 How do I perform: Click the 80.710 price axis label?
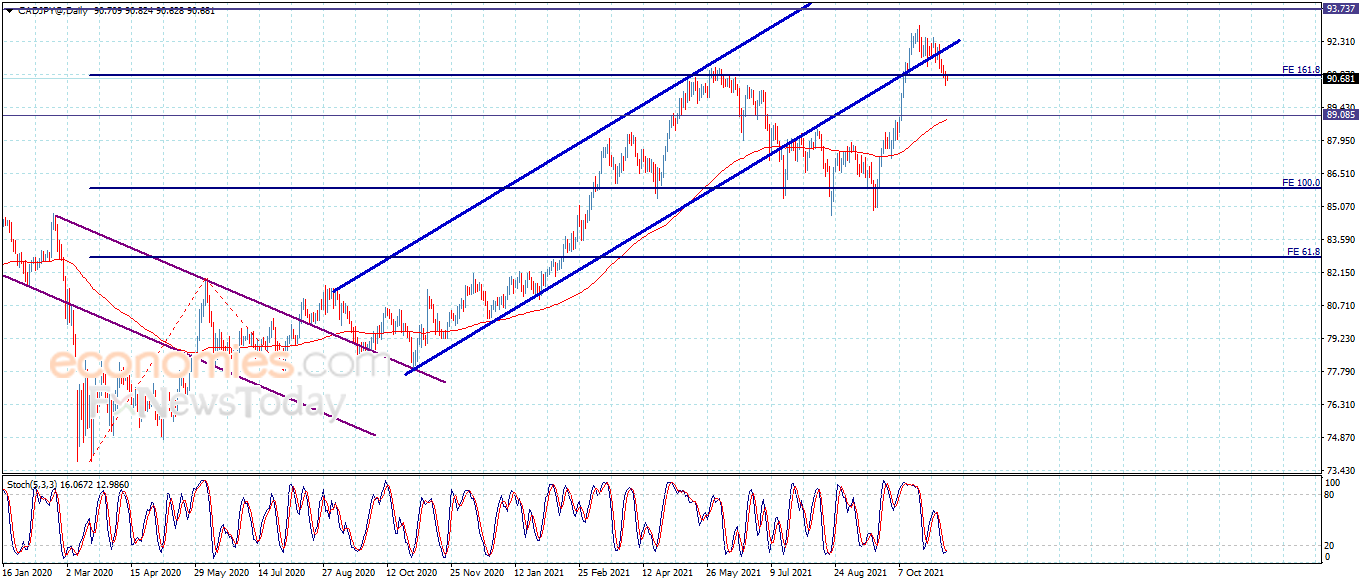[1341, 306]
